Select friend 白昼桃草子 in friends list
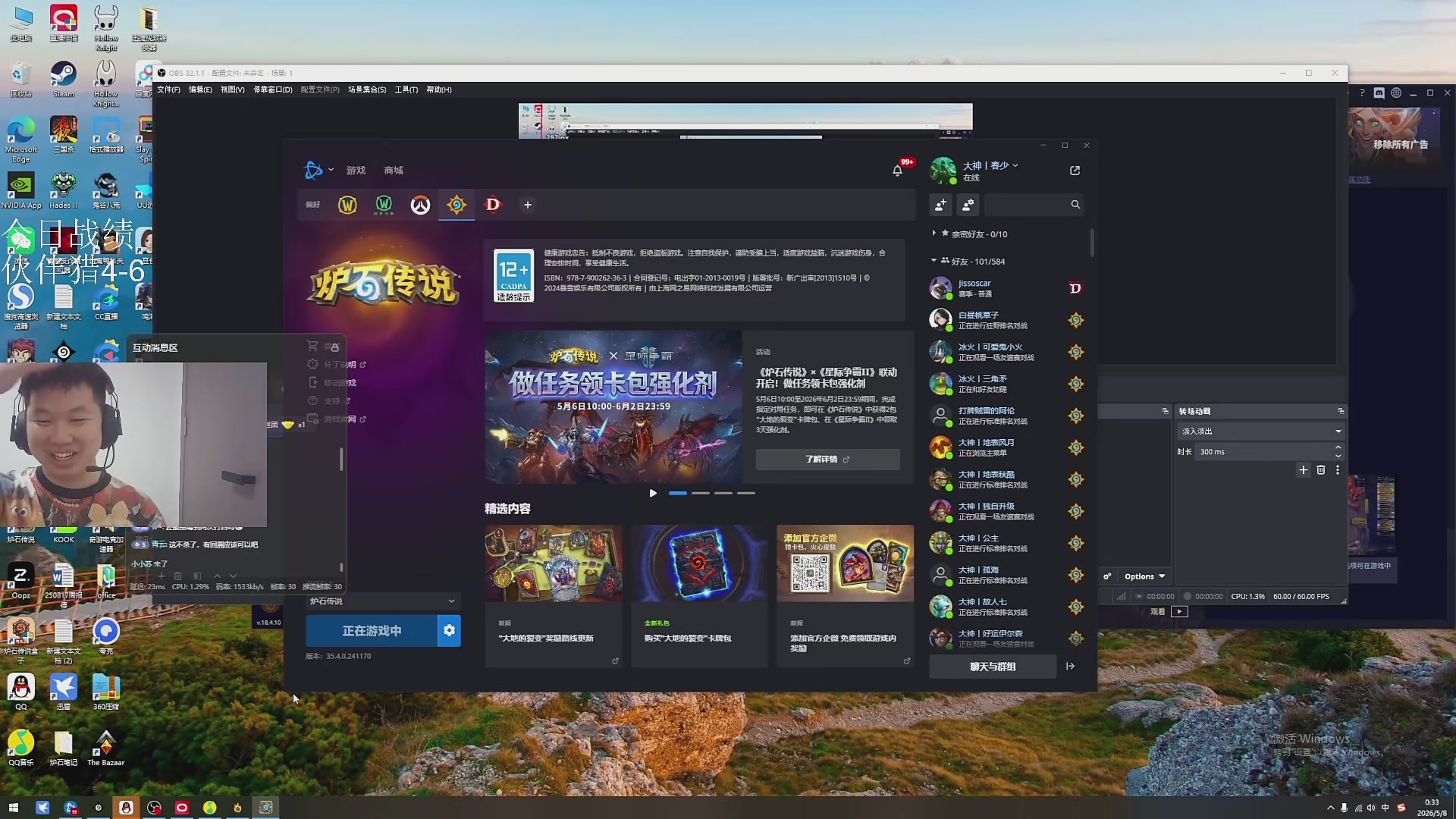1456x819 pixels. point(1006,320)
